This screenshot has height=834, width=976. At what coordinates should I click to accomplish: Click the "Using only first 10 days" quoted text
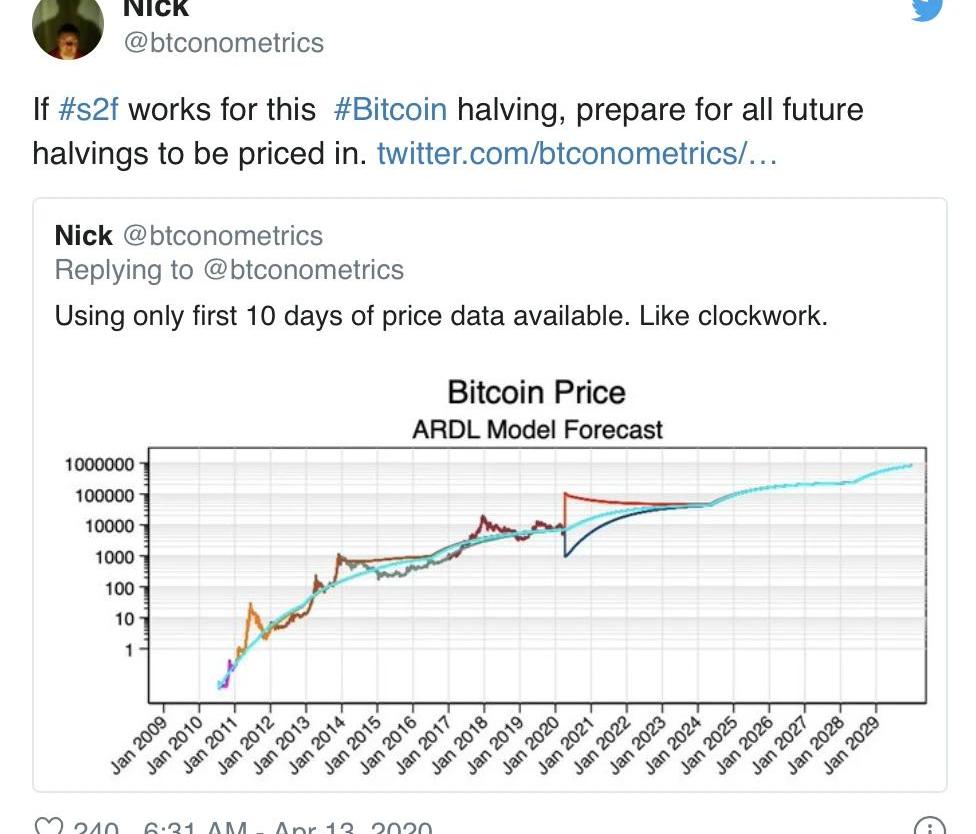pos(440,316)
